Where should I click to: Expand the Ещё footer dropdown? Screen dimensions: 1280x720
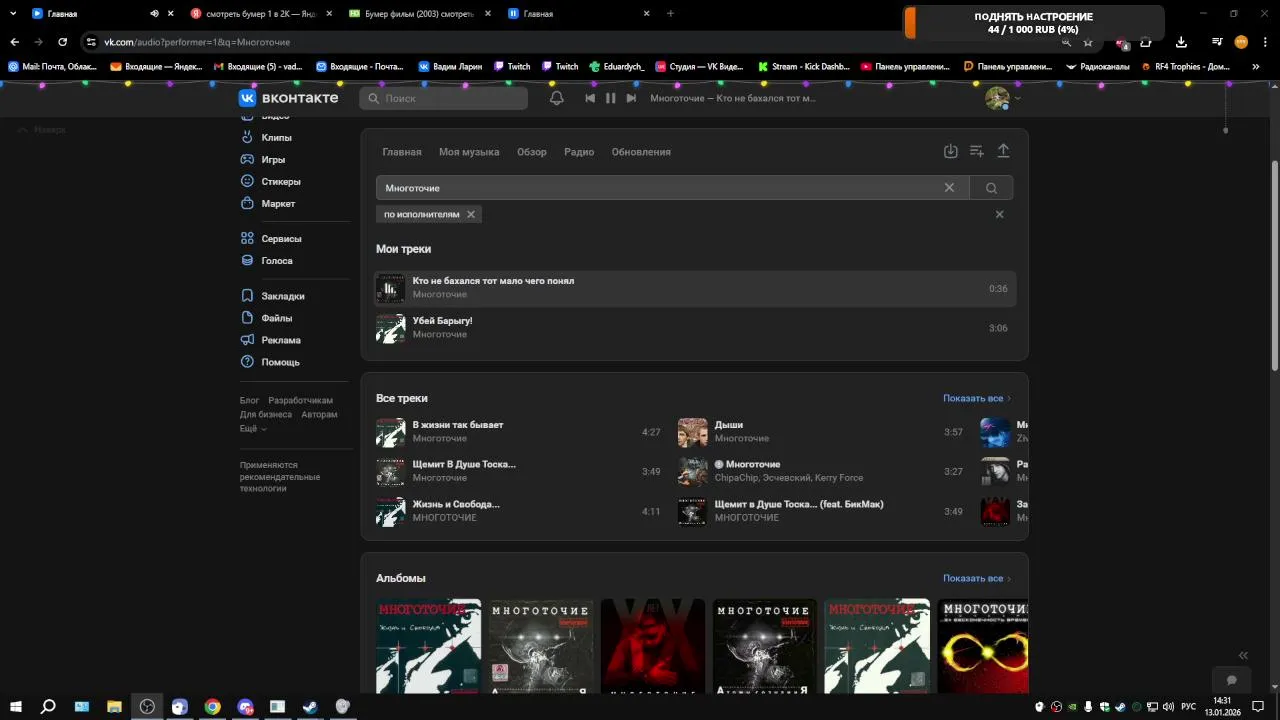pyautogui.click(x=253, y=428)
